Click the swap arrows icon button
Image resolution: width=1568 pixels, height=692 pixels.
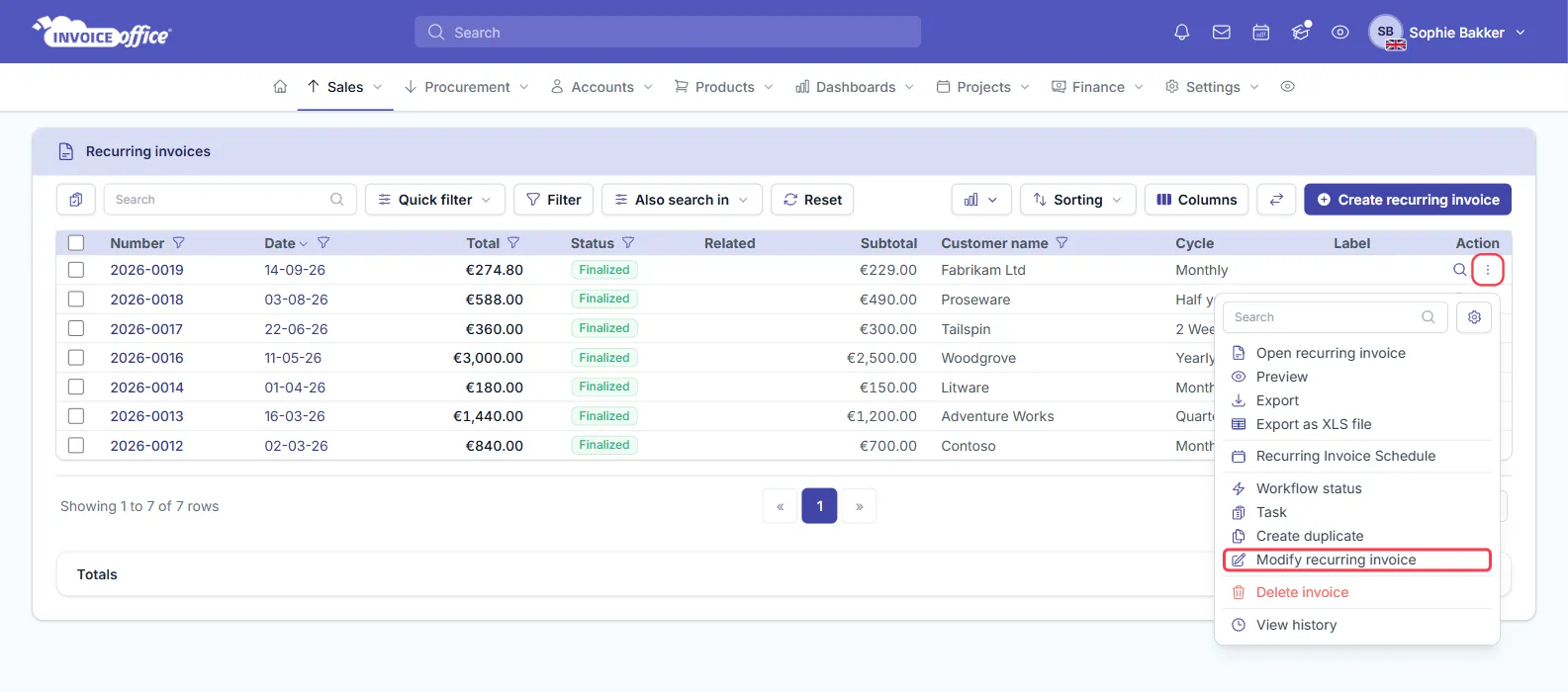point(1276,200)
